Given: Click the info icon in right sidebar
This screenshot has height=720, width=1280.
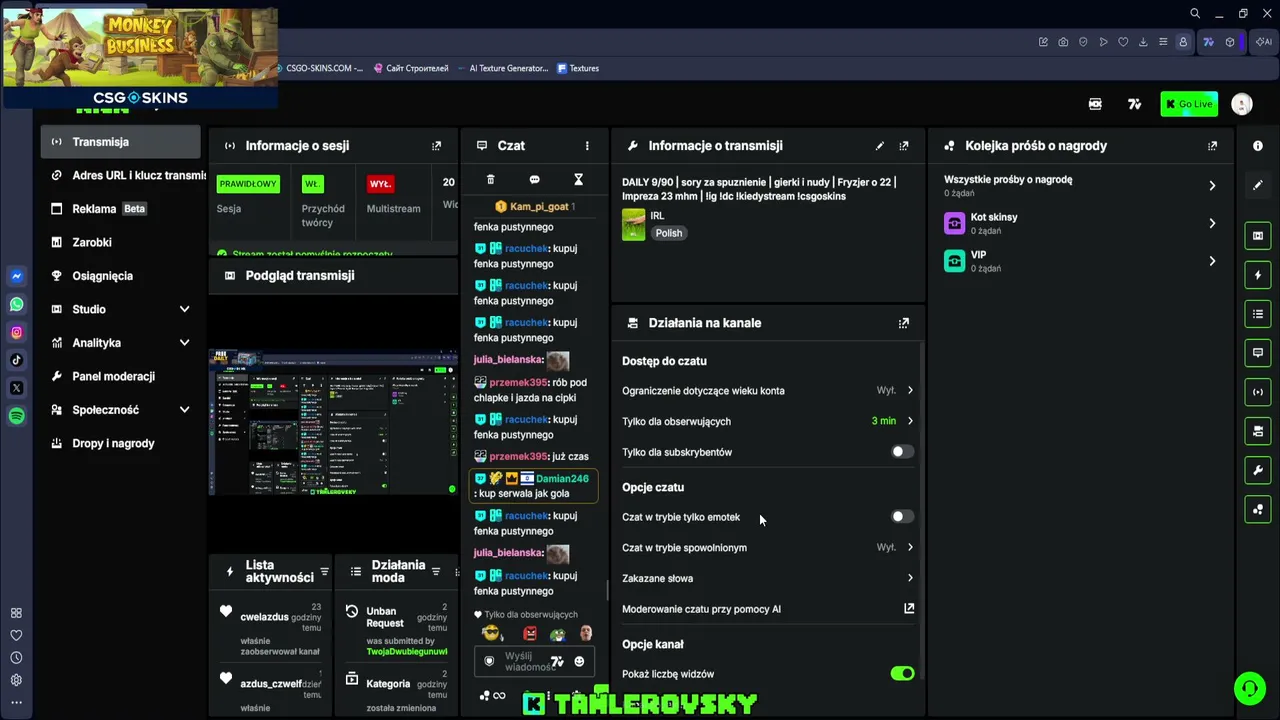Looking at the screenshot, I should click(1258, 146).
